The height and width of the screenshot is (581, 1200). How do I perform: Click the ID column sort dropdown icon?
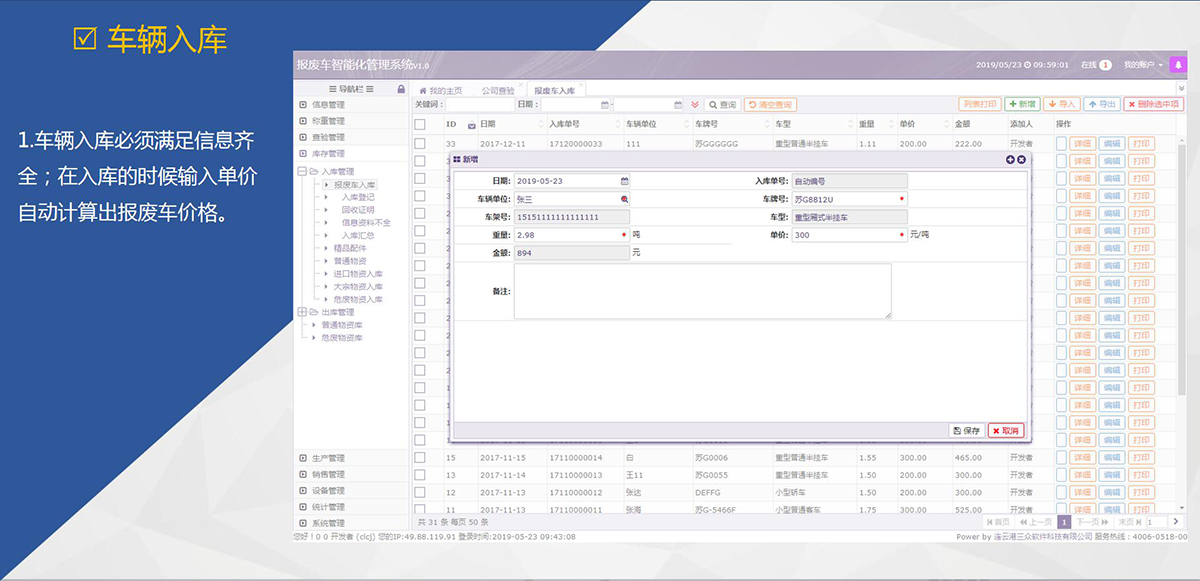click(471, 125)
